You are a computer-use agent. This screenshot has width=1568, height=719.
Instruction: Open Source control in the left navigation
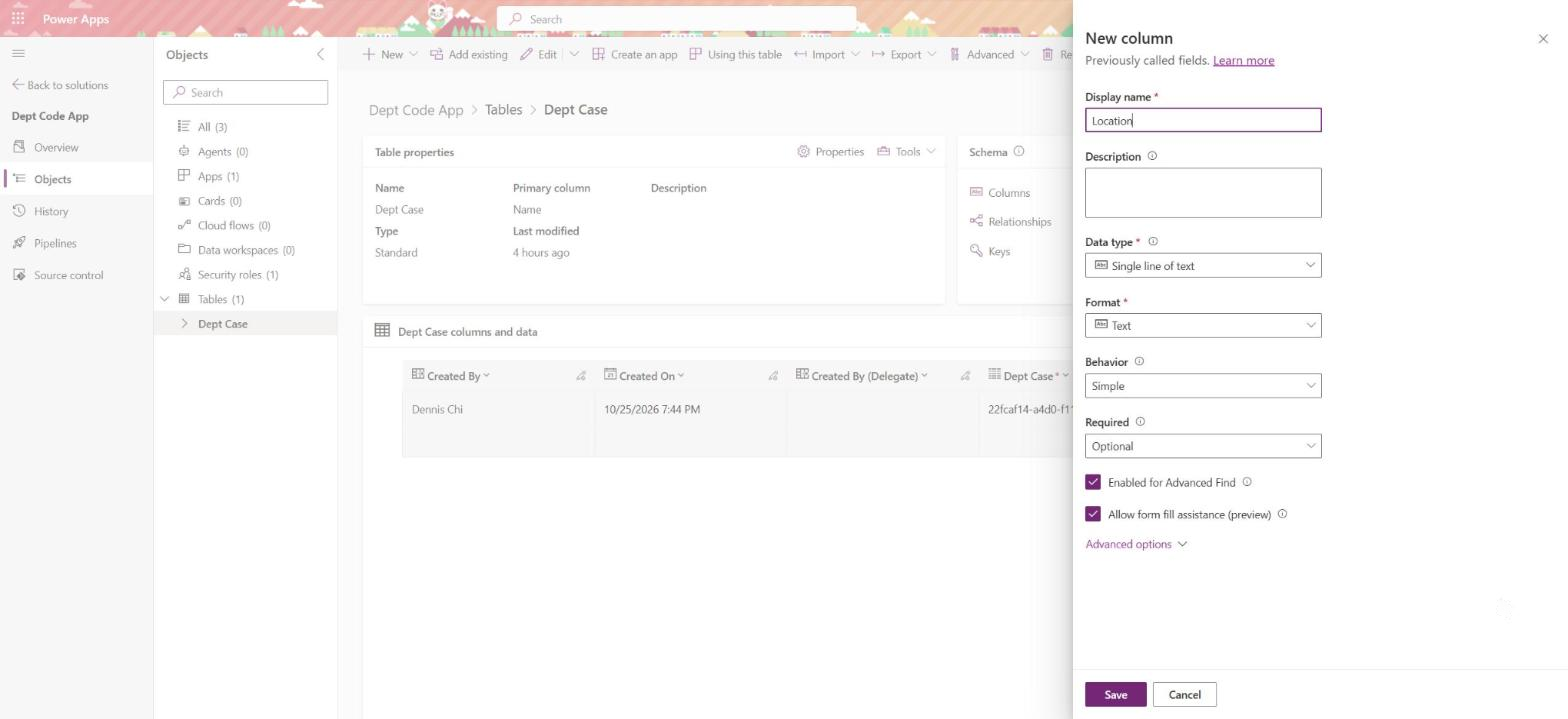(68, 275)
